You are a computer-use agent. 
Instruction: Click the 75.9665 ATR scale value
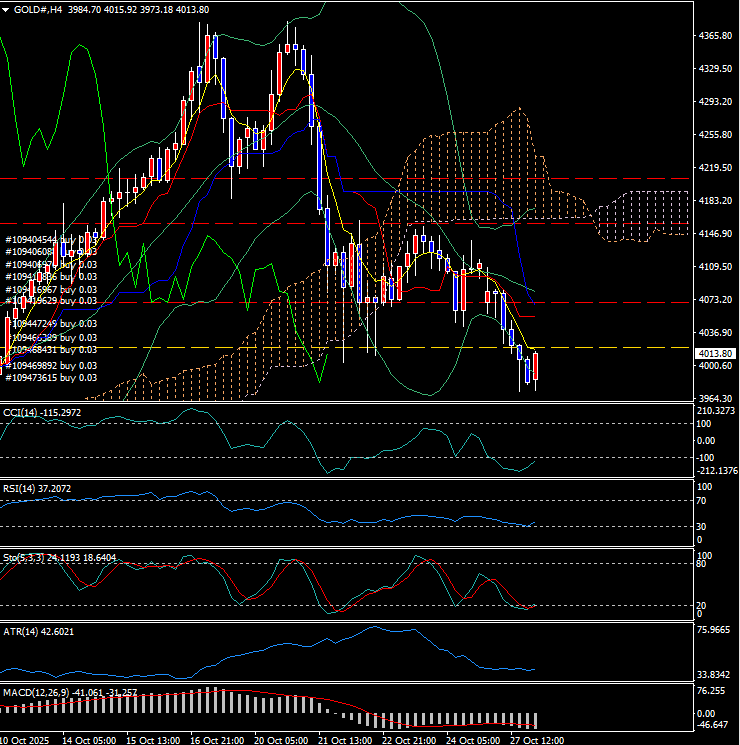point(717,630)
